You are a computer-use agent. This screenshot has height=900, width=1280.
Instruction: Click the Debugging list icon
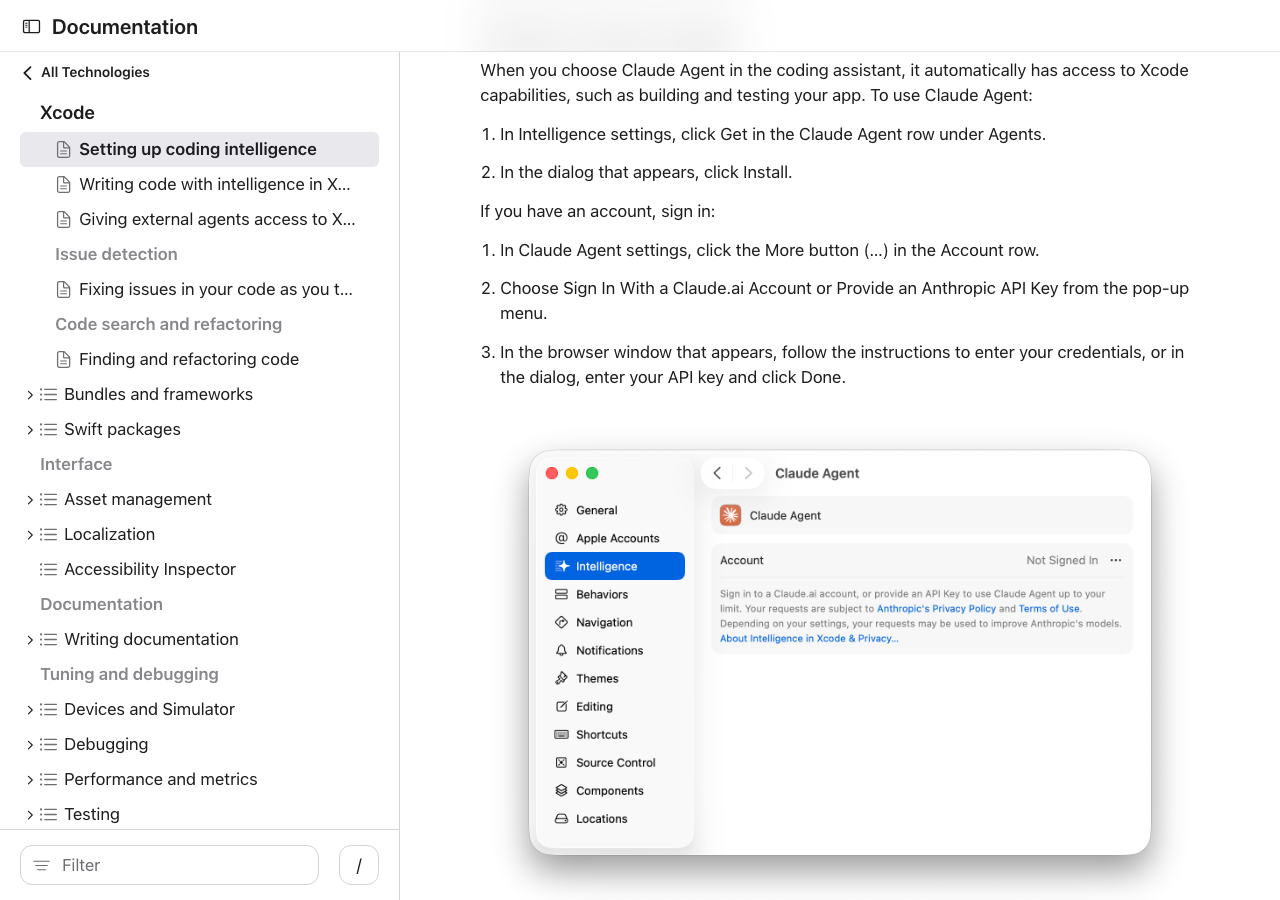pos(48,744)
